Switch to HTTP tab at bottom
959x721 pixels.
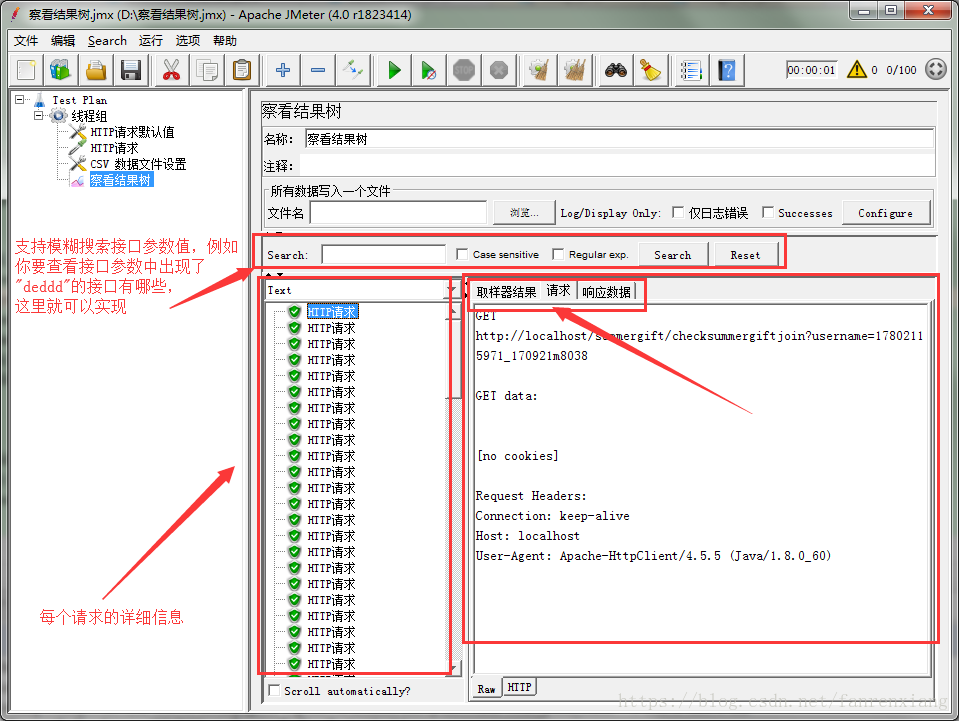[519, 687]
